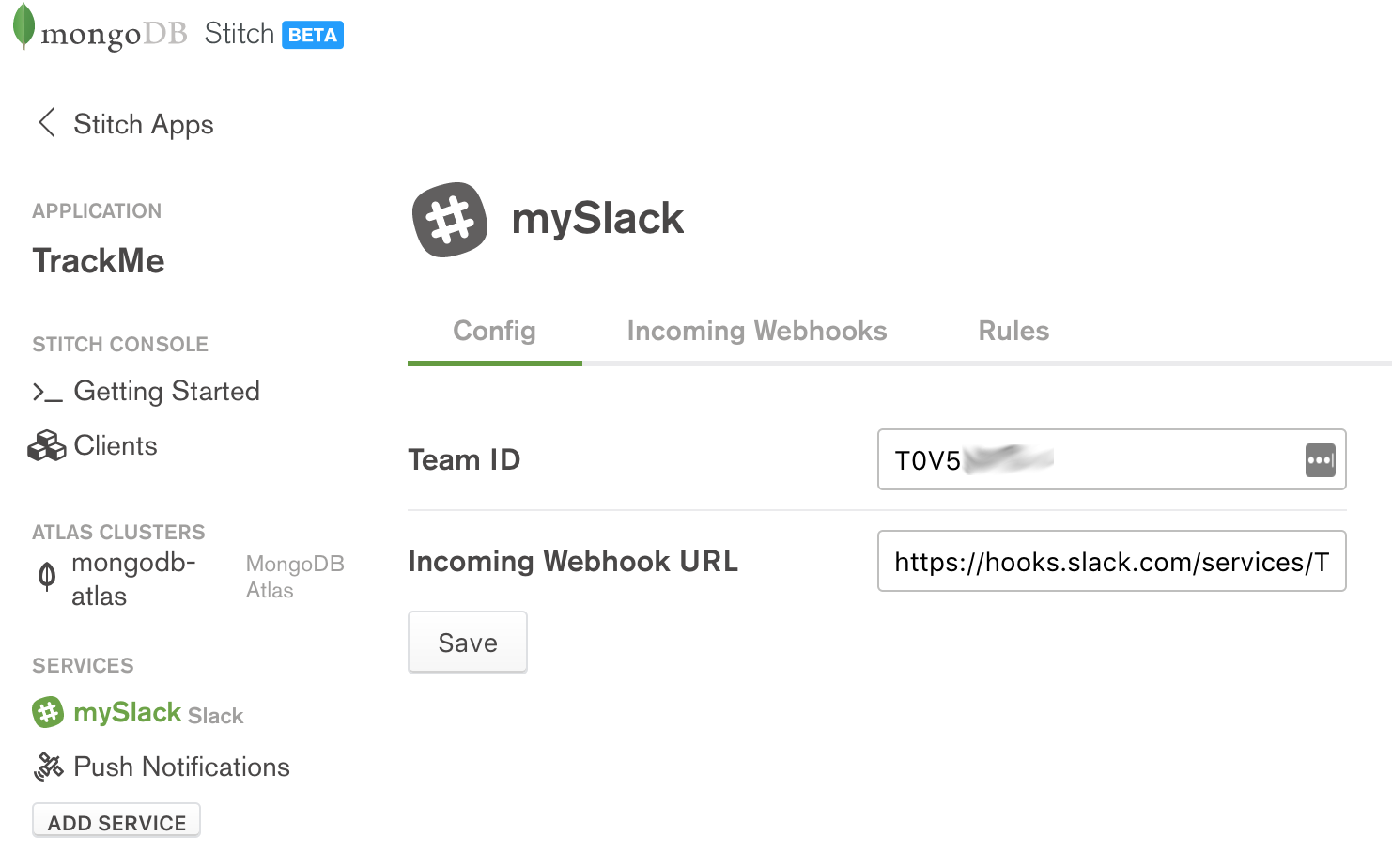Image resolution: width=1392 pixels, height=868 pixels.
Task: Switch to the Incoming Webhooks tab
Action: pyautogui.click(x=756, y=331)
